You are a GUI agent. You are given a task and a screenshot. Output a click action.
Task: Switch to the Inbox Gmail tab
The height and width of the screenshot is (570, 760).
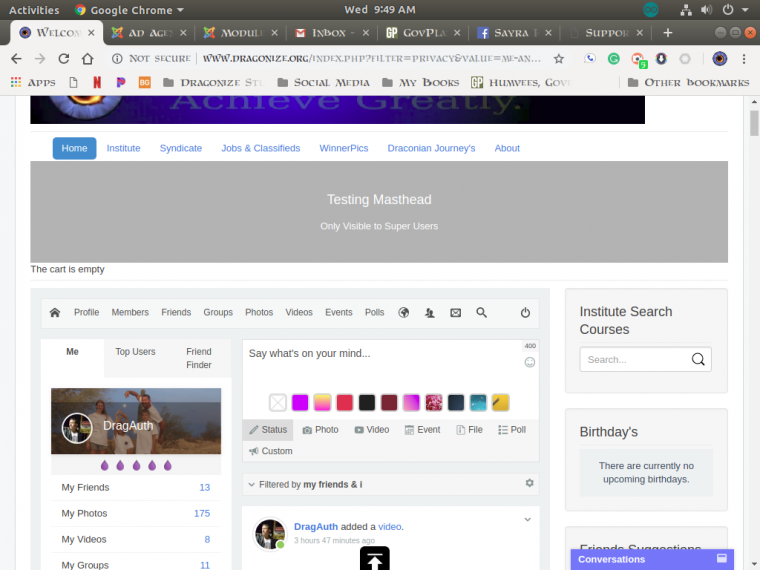(332, 32)
